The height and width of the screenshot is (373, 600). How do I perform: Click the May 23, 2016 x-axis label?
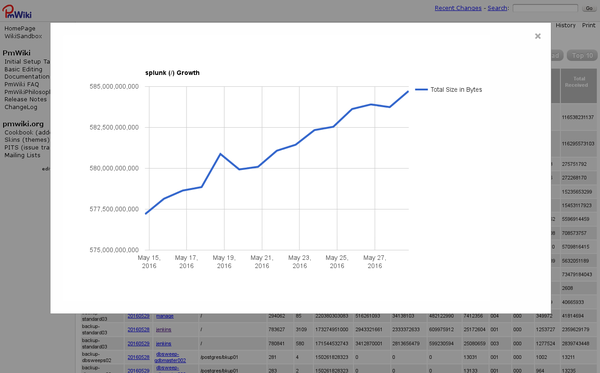(300, 262)
